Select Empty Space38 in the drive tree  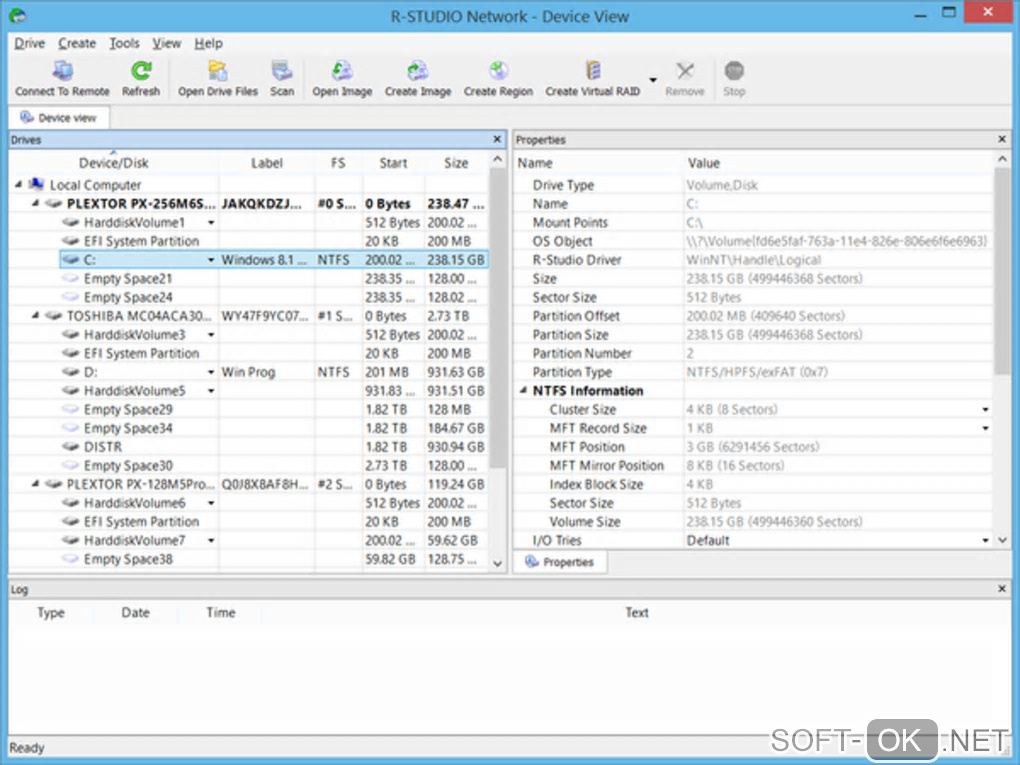point(128,559)
